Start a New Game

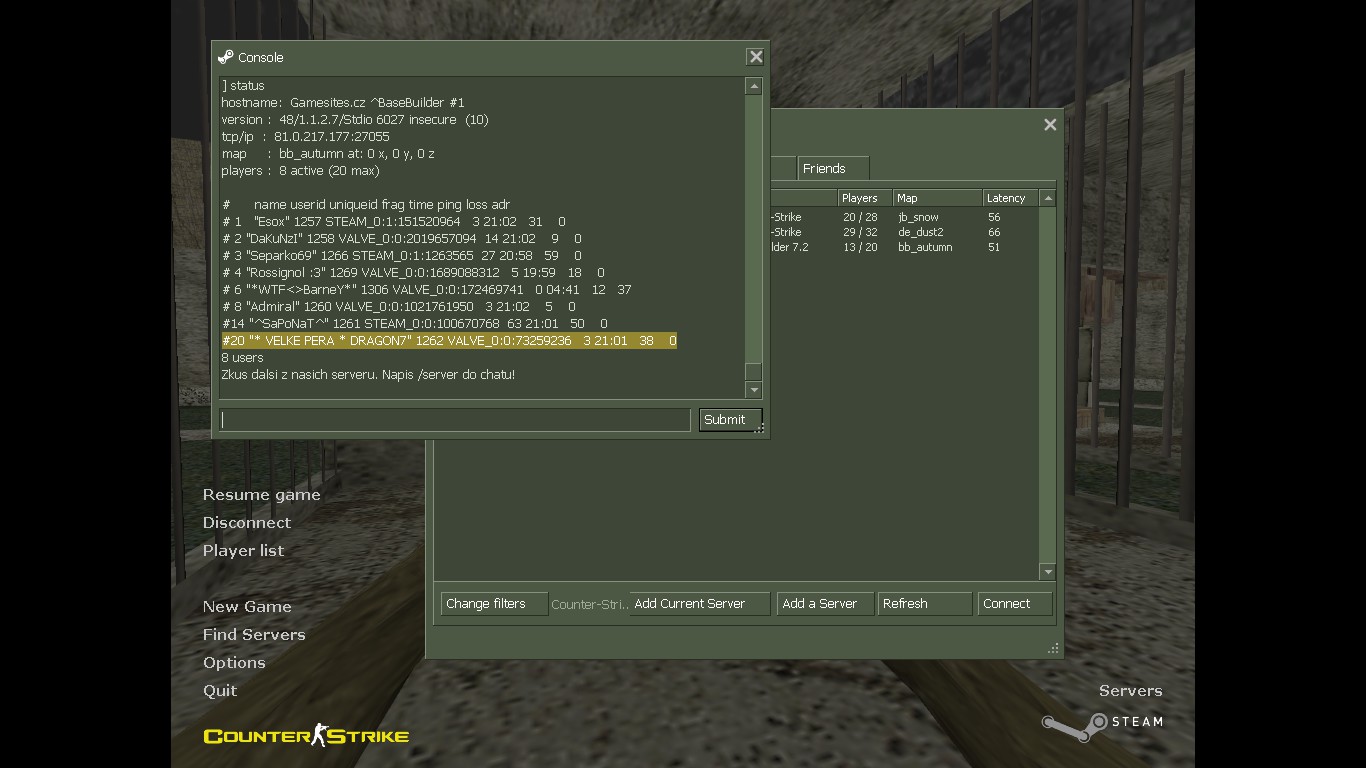click(247, 607)
